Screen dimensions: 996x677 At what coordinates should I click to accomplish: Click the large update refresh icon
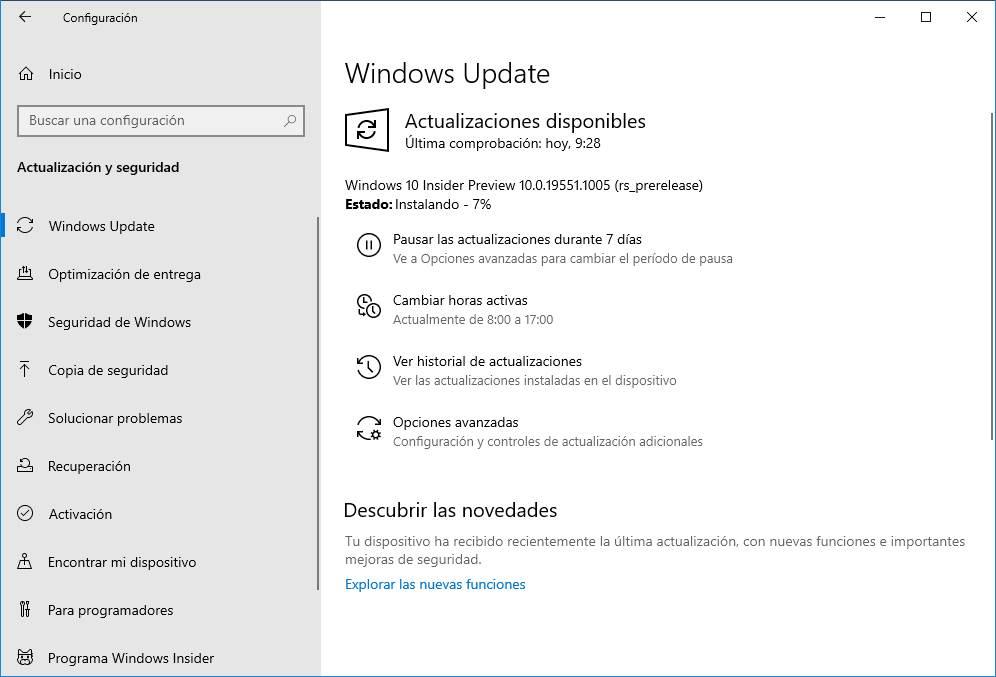click(367, 130)
